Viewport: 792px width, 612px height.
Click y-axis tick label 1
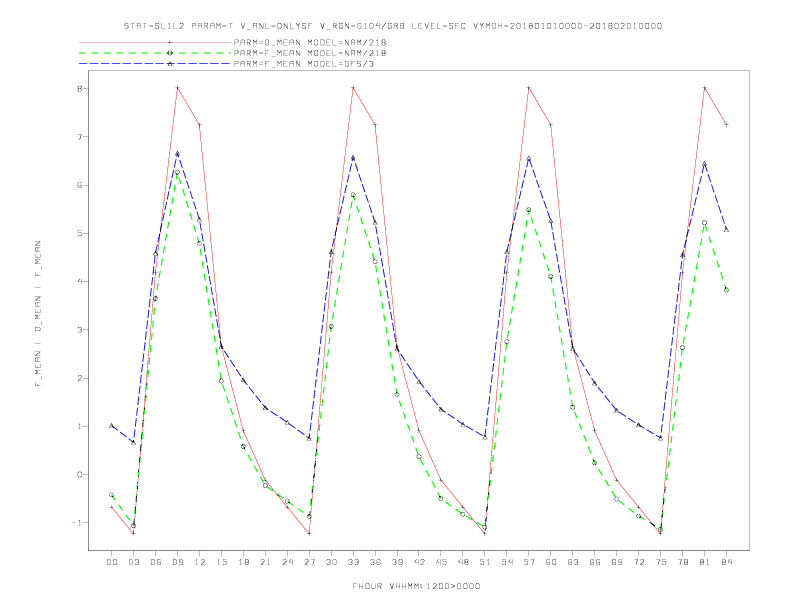[79, 426]
